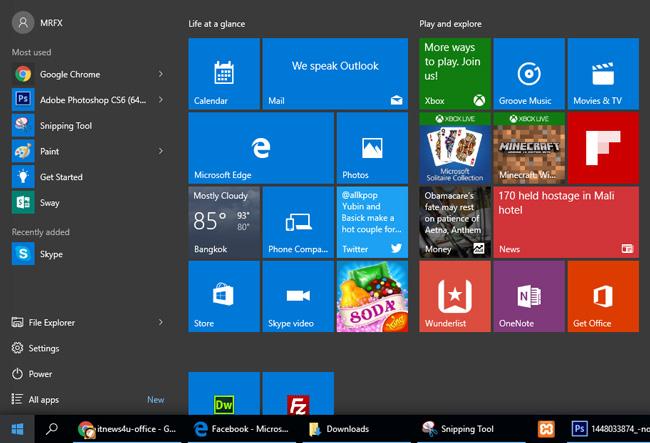Launch the Skype video tile
Image resolution: width=650 pixels, height=443 pixels.
click(298, 296)
